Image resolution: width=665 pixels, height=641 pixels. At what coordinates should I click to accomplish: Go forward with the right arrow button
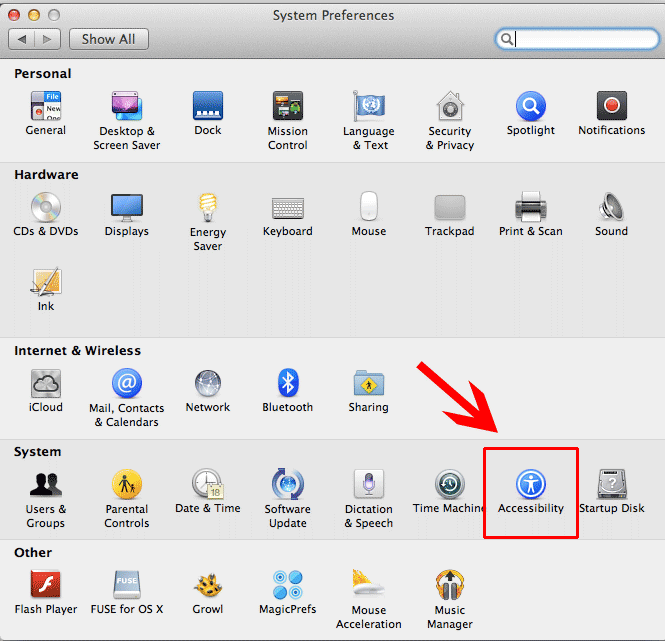click(48, 39)
